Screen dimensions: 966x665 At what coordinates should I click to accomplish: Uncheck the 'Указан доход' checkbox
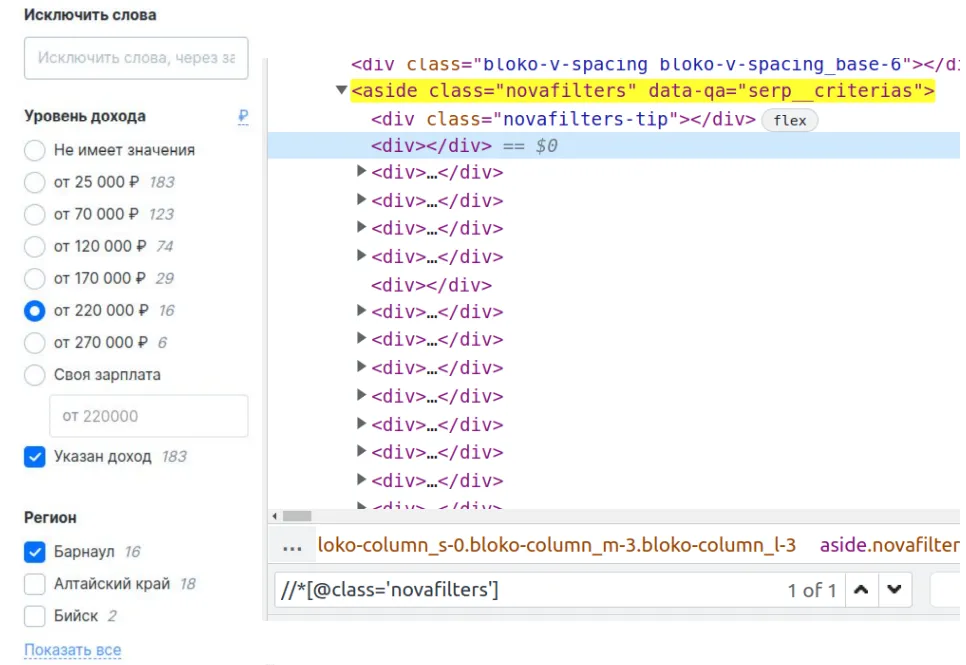point(34,457)
